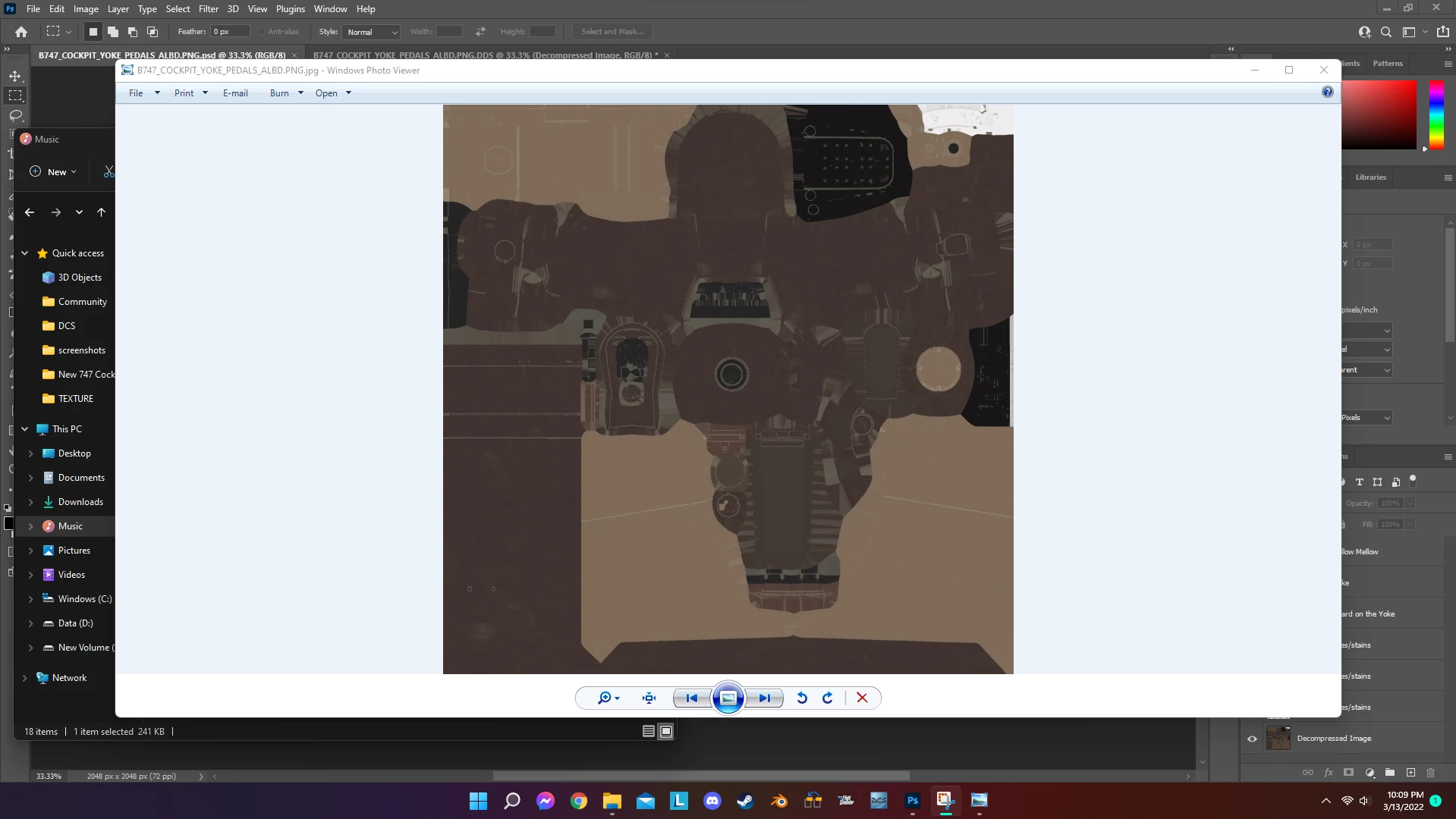Open Photoshop Filter menu

209,9
